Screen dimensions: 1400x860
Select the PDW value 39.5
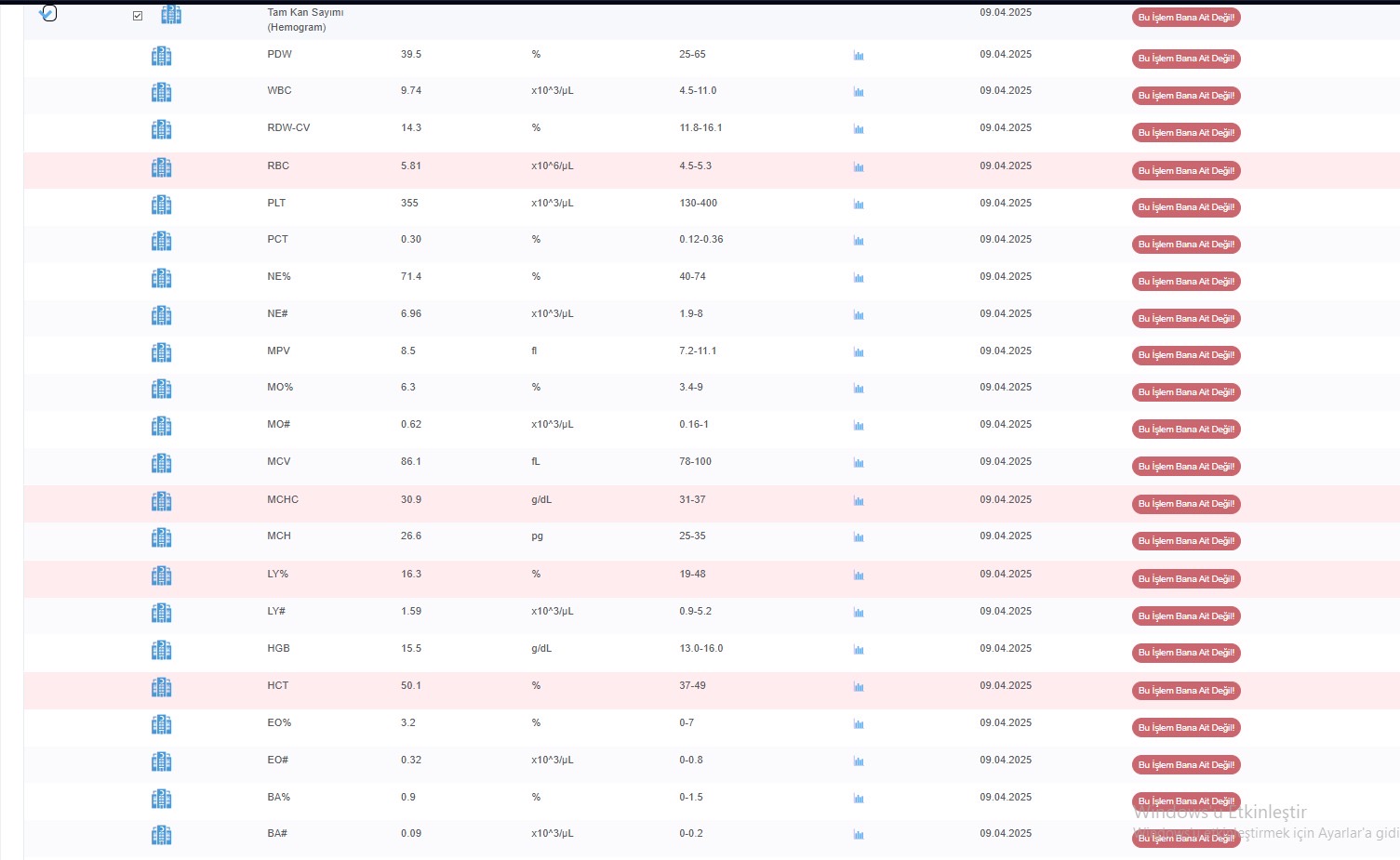click(x=411, y=54)
